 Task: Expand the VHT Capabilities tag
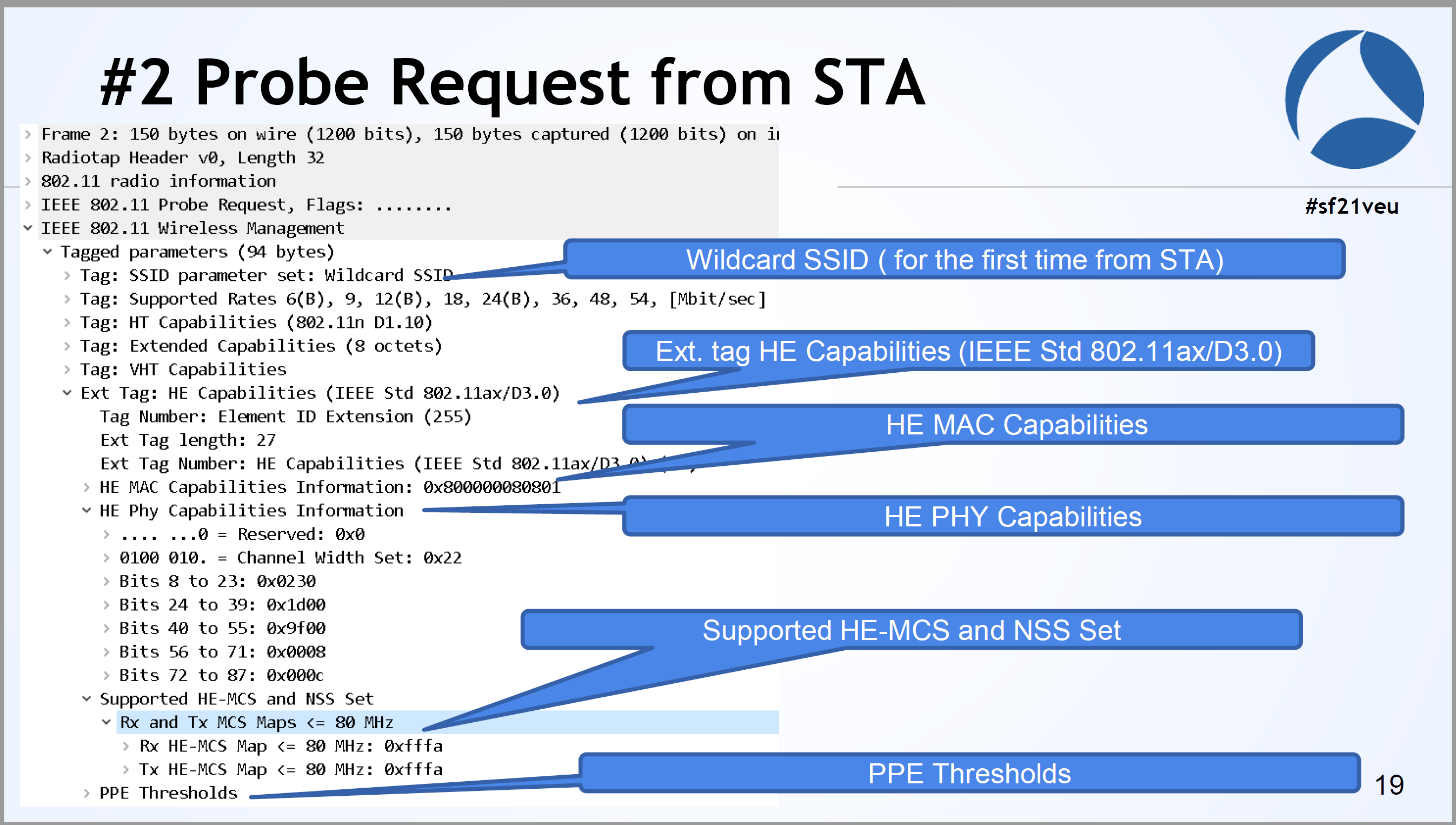(x=67, y=369)
